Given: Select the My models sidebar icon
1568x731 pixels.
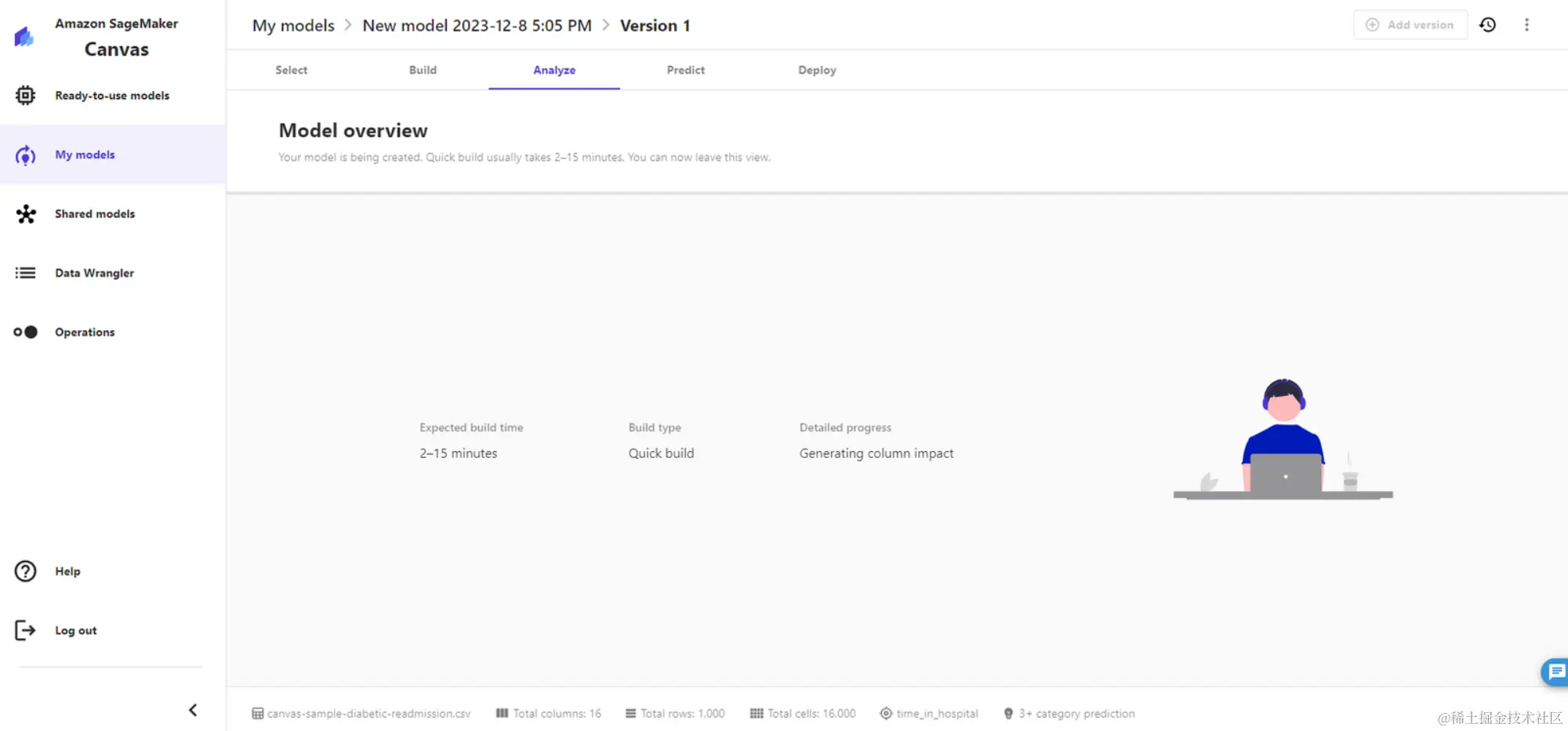Looking at the screenshot, I should [x=25, y=155].
